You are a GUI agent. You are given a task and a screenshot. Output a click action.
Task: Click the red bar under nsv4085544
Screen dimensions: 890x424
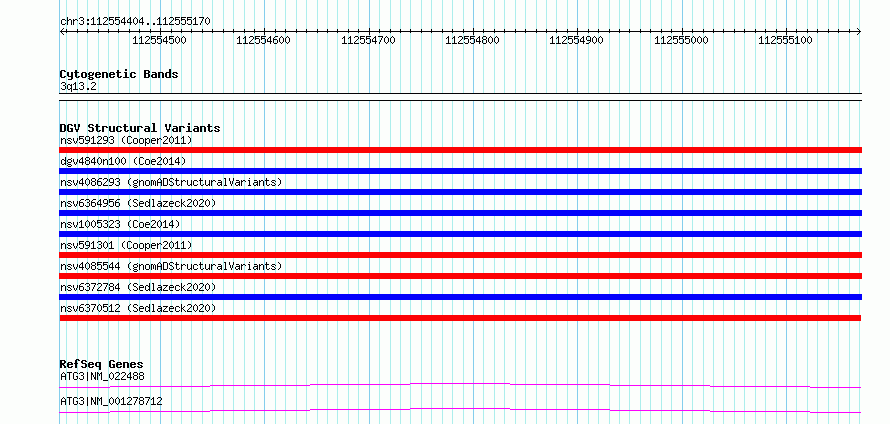[x=460, y=276]
